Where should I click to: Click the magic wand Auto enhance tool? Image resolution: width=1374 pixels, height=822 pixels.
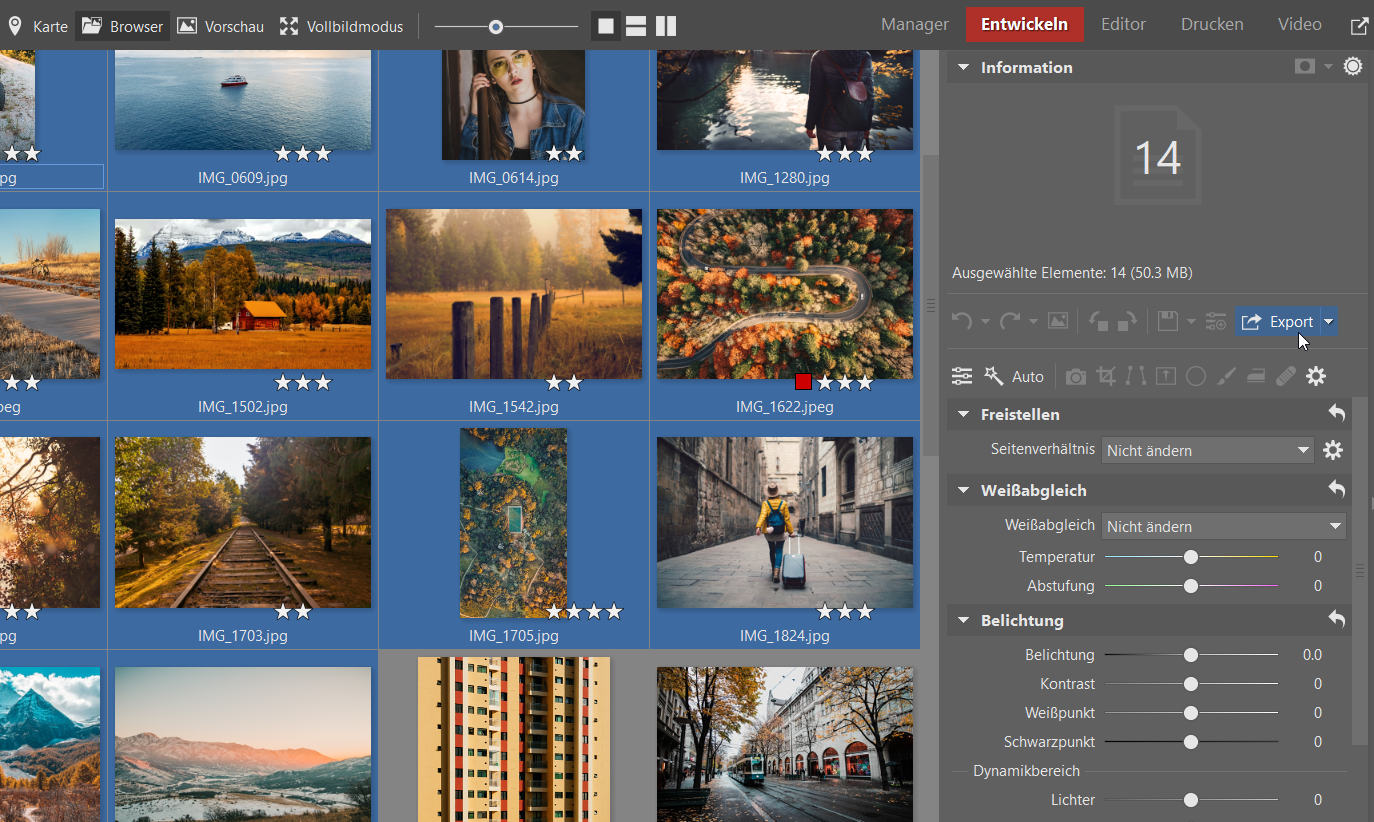click(x=1014, y=377)
